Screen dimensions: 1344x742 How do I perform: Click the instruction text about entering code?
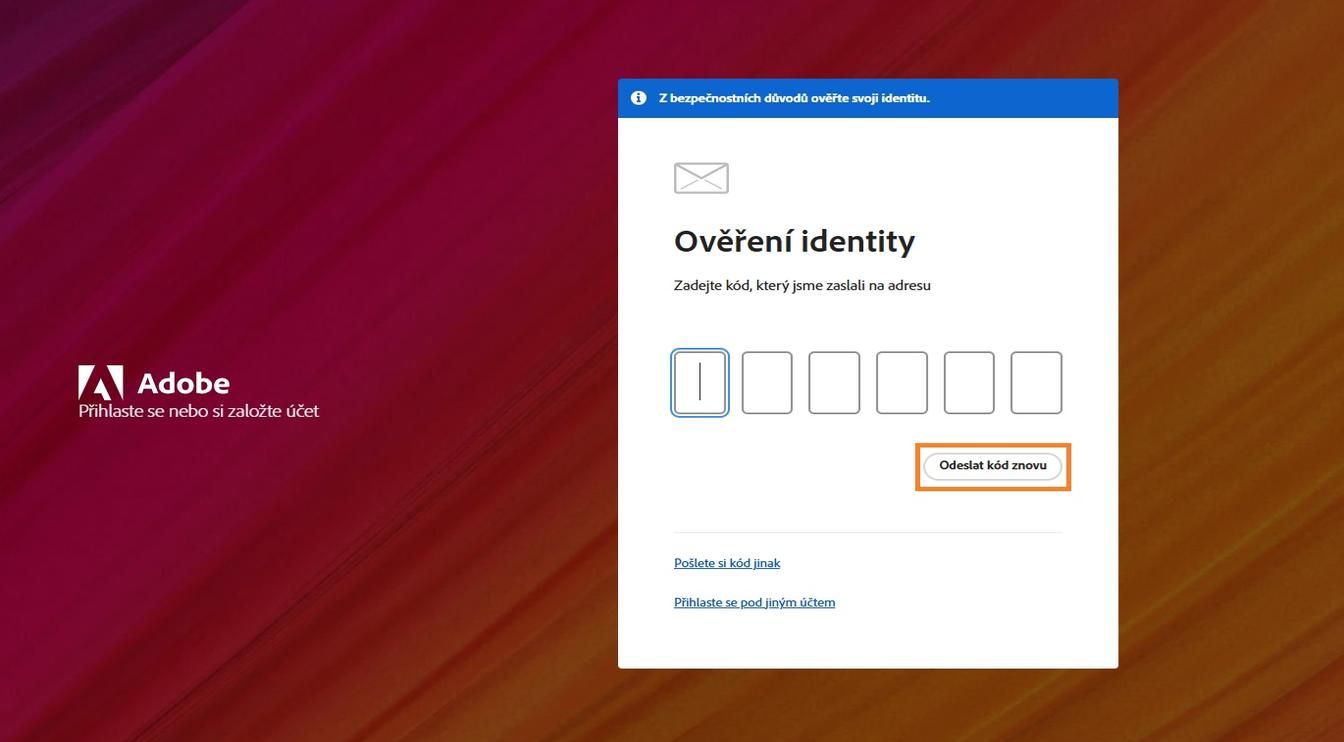click(802, 285)
